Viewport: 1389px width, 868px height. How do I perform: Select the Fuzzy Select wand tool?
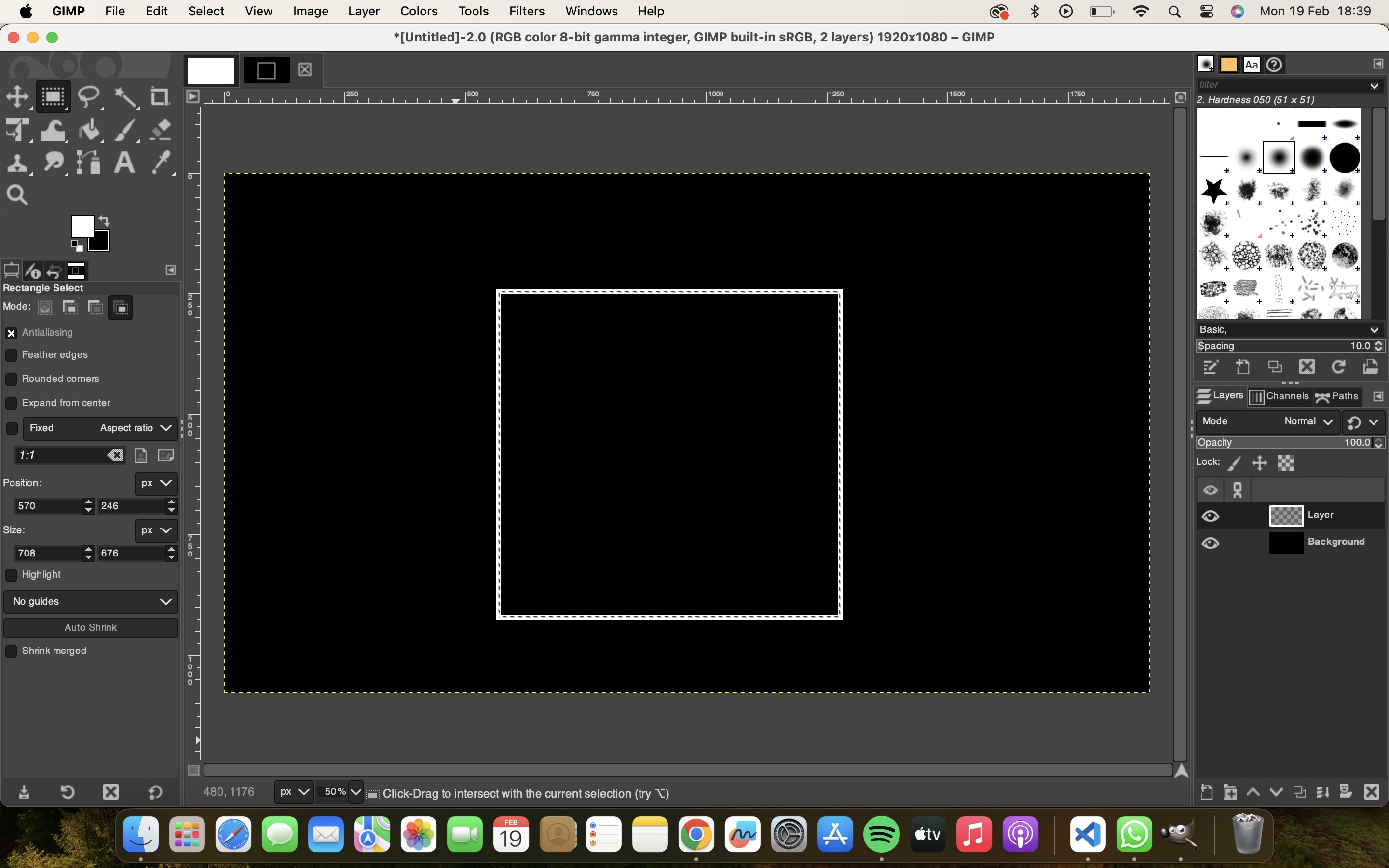click(x=125, y=96)
